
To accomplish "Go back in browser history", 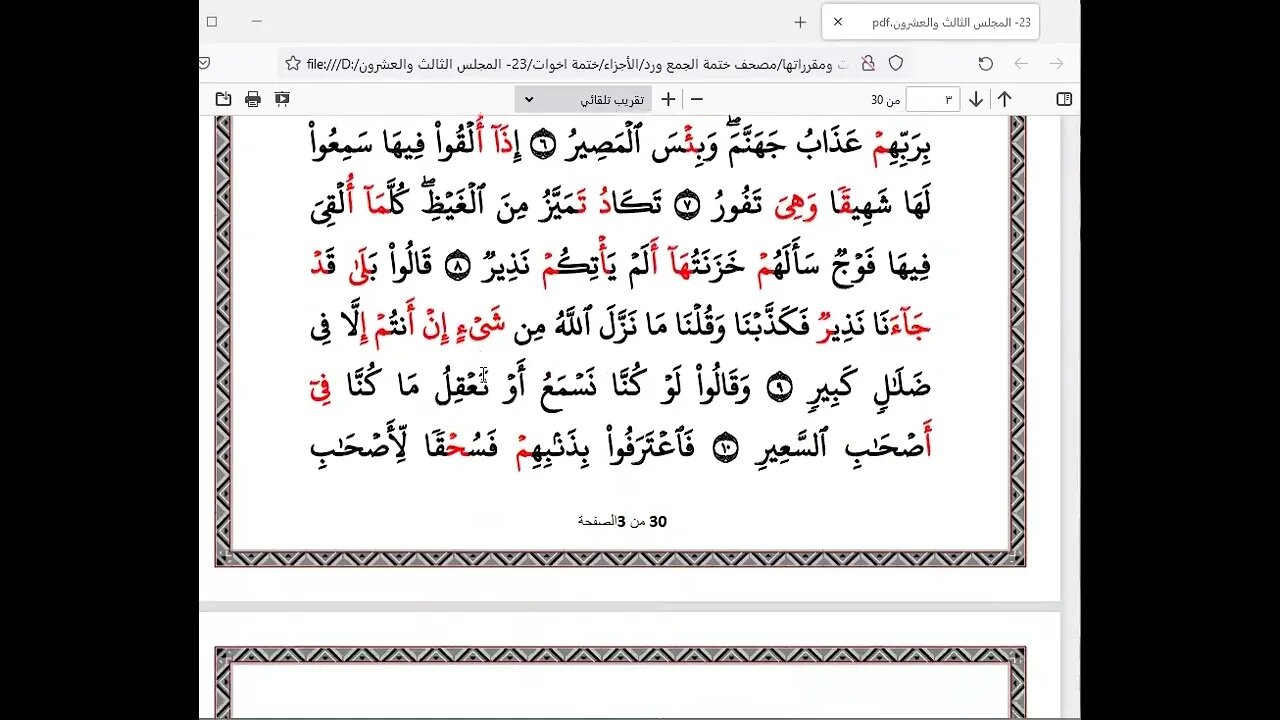I will tap(1056, 64).
